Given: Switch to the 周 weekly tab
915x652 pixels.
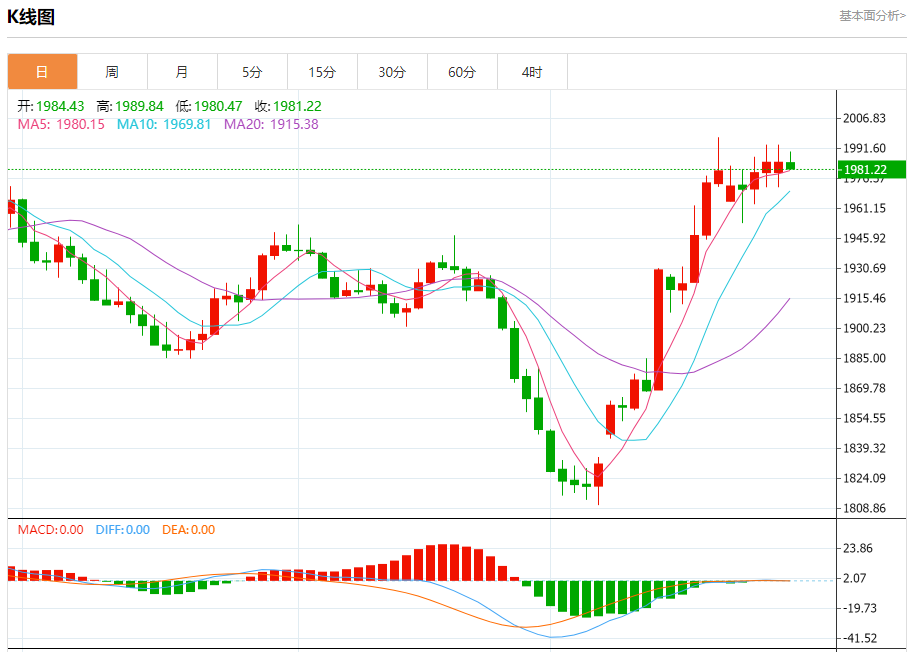Looking at the screenshot, I should pos(112,72).
